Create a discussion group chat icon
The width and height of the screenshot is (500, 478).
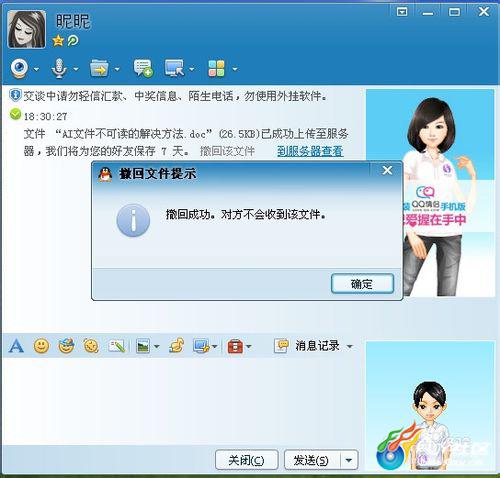pos(143,69)
